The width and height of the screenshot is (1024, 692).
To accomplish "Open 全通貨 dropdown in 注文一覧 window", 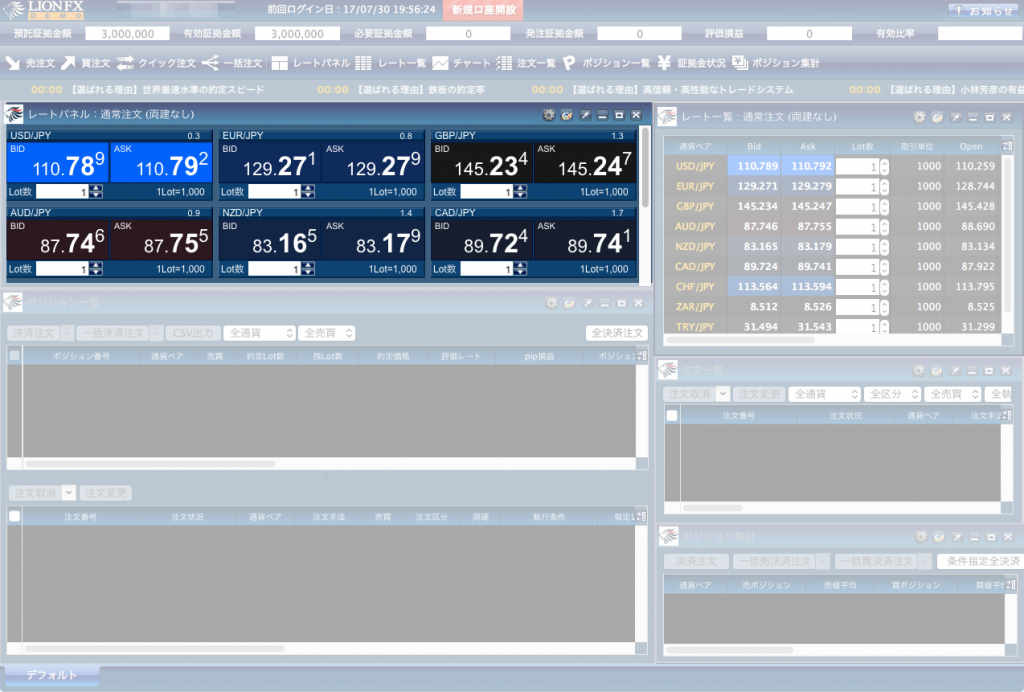I will click(x=825, y=394).
